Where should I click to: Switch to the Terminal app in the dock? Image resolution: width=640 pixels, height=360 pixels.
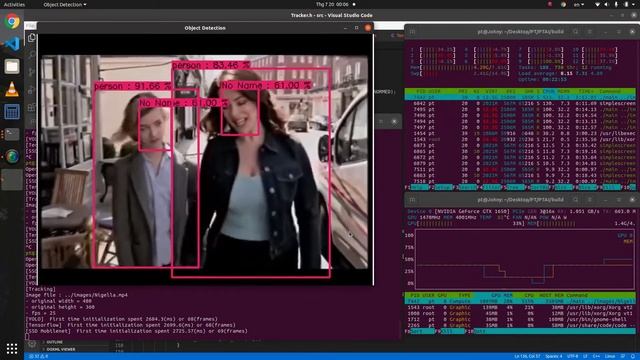click(12, 134)
